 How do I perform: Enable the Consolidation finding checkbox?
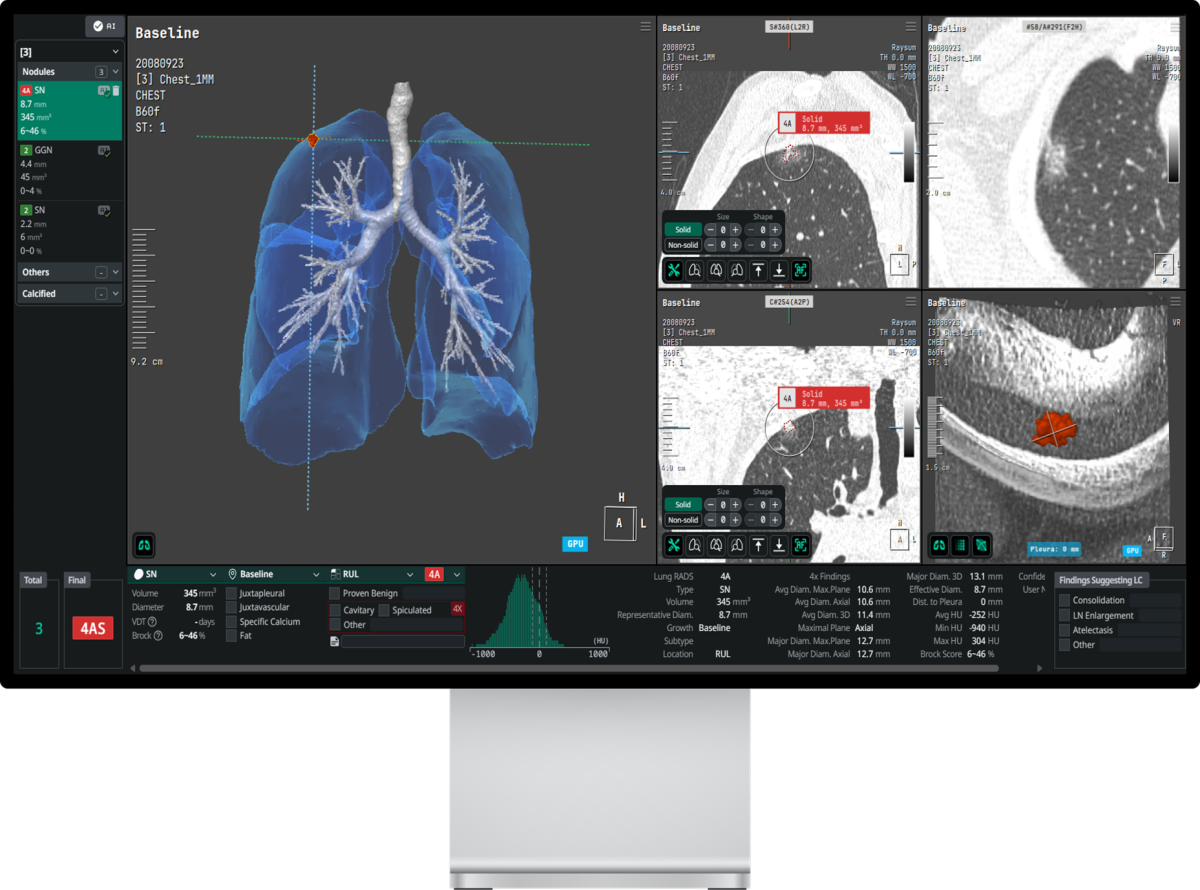pyautogui.click(x=1062, y=600)
